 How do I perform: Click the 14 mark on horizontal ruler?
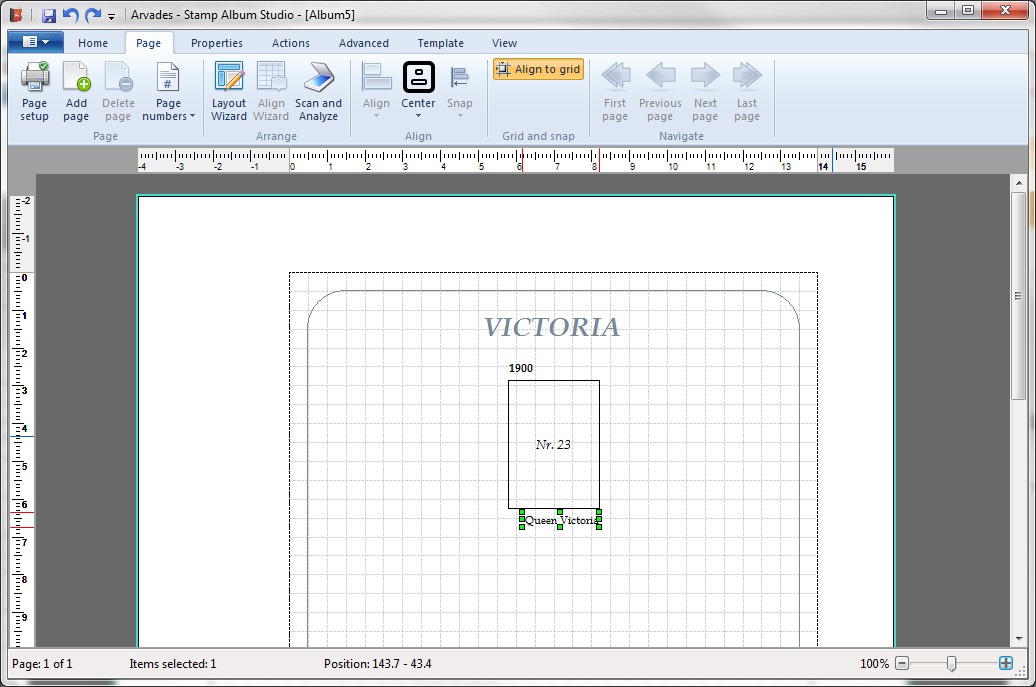pyautogui.click(x=823, y=166)
